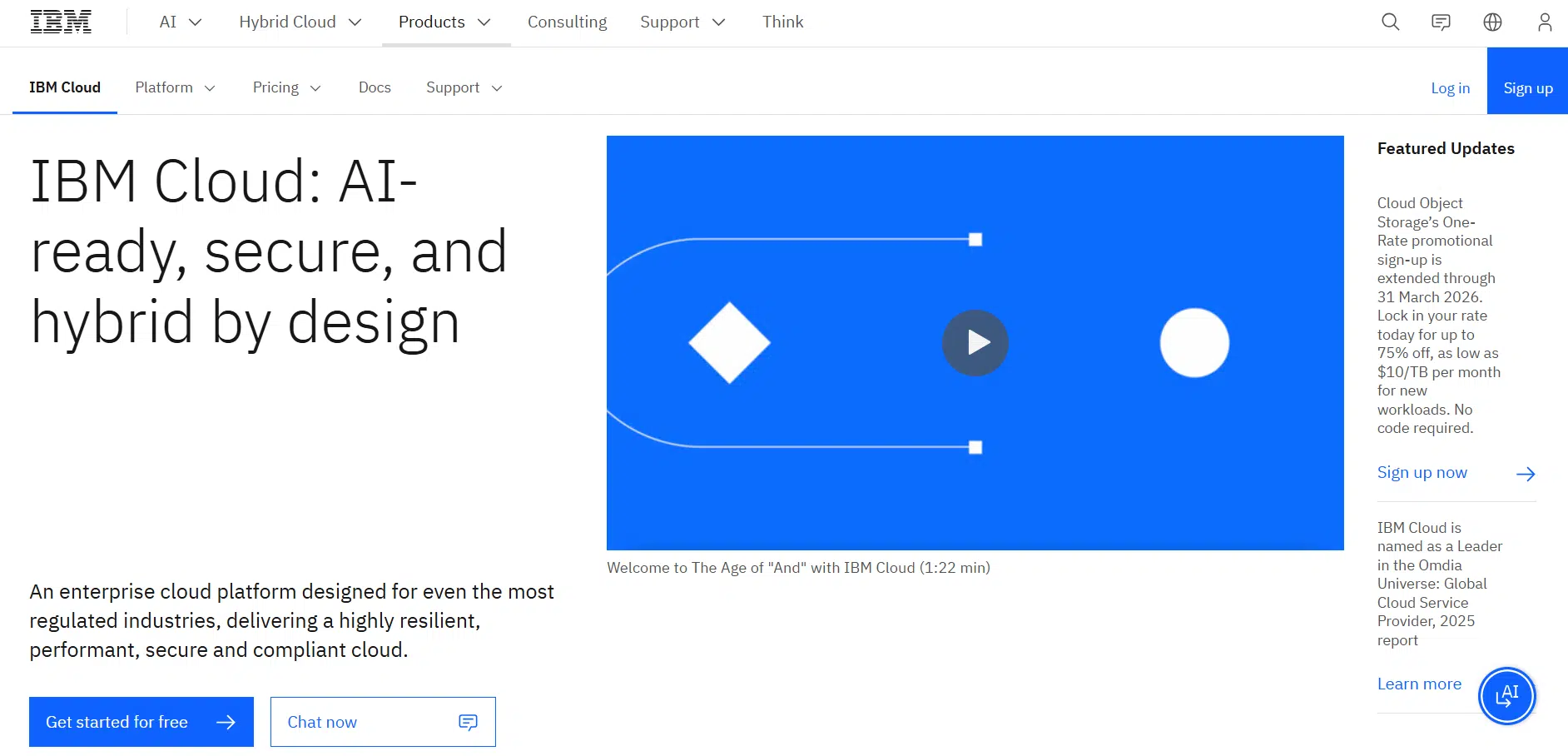The height and width of the screenshot is (756, 1568).
Task: Click the arrow beside Sign up now
Action: tap(1525, 474)
